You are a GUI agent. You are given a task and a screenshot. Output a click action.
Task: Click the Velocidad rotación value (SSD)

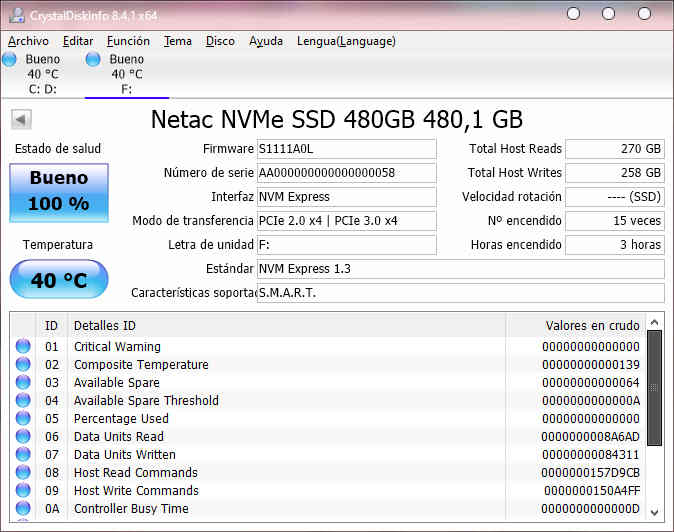pyautogui.click(x=615, y=197)
